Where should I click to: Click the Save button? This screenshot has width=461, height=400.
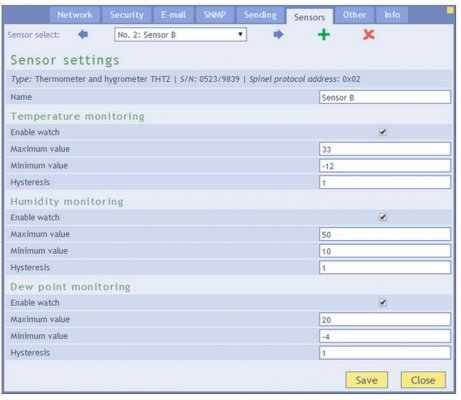367,380
